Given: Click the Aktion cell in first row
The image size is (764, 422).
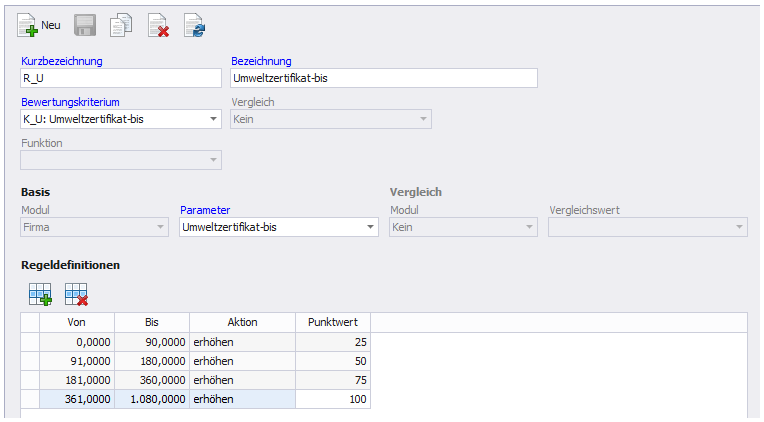Looking at the screenshot, I should (242, 342).
